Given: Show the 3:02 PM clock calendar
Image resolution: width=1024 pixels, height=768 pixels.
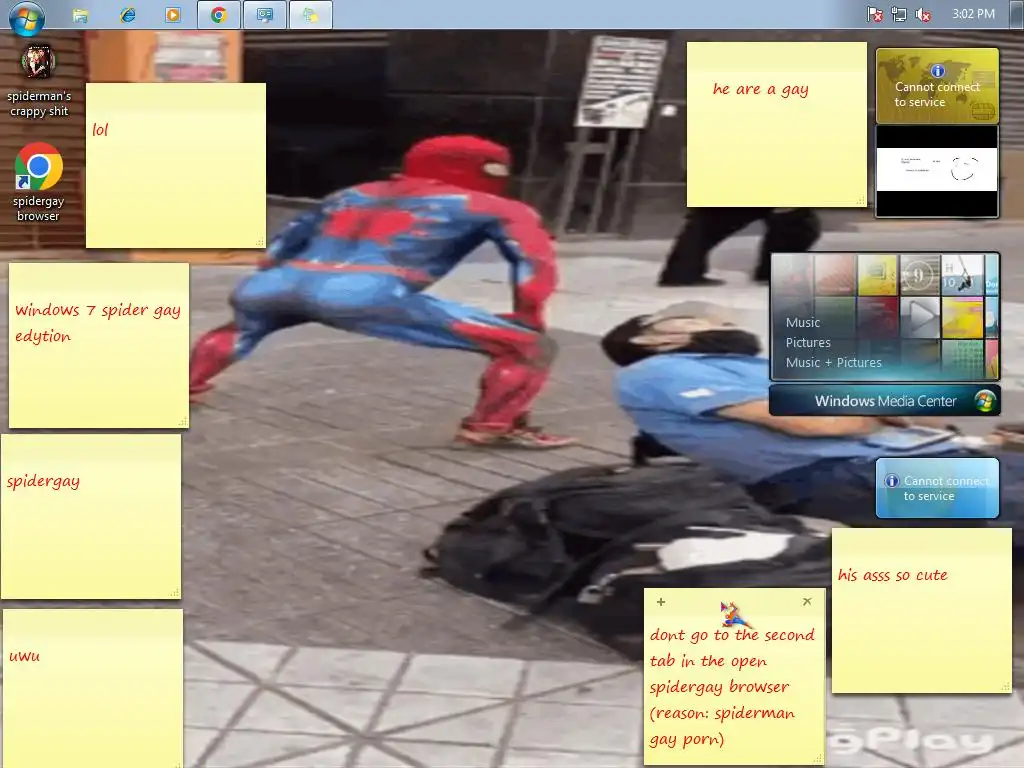Looking at the screenshot, I should [x=973, y=14].
